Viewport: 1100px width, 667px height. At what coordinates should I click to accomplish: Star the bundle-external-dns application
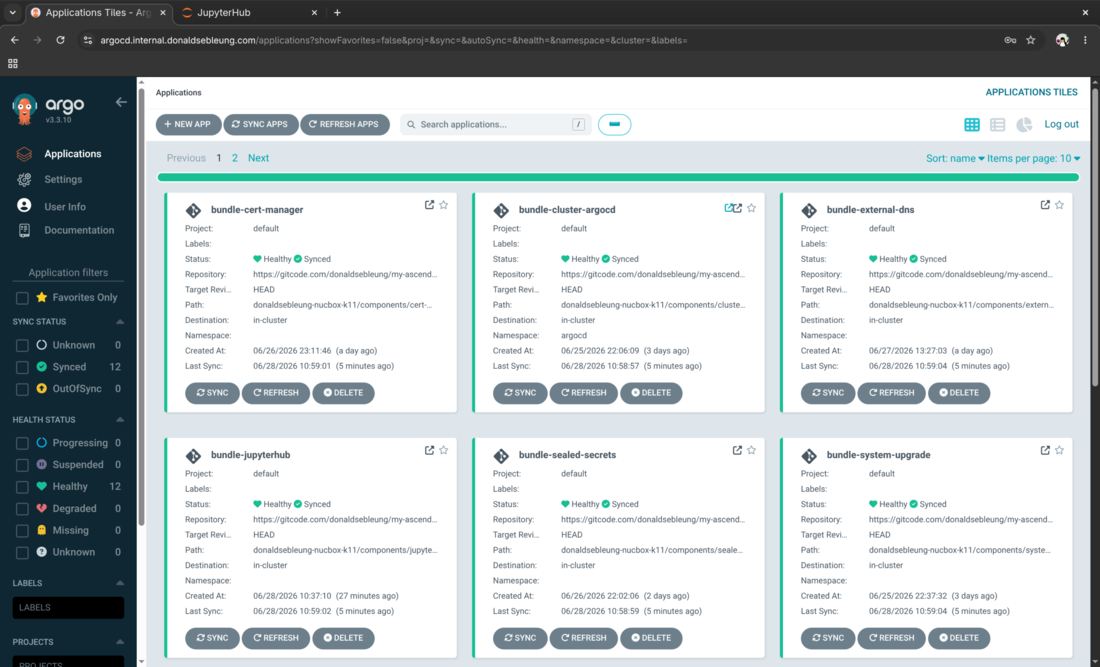pyautogui.click(x=1059, y=205)
